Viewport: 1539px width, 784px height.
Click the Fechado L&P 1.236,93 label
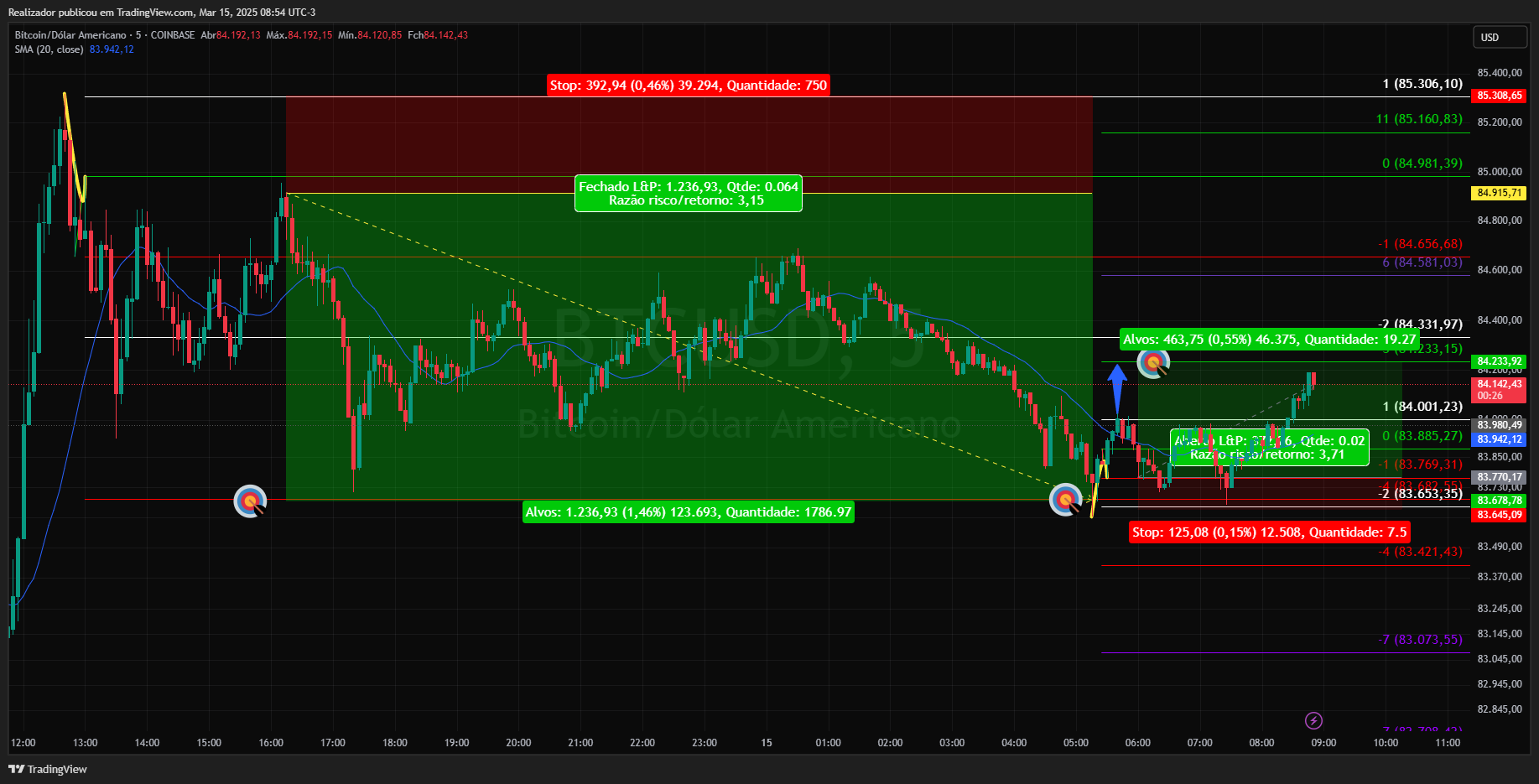(689, 193)
